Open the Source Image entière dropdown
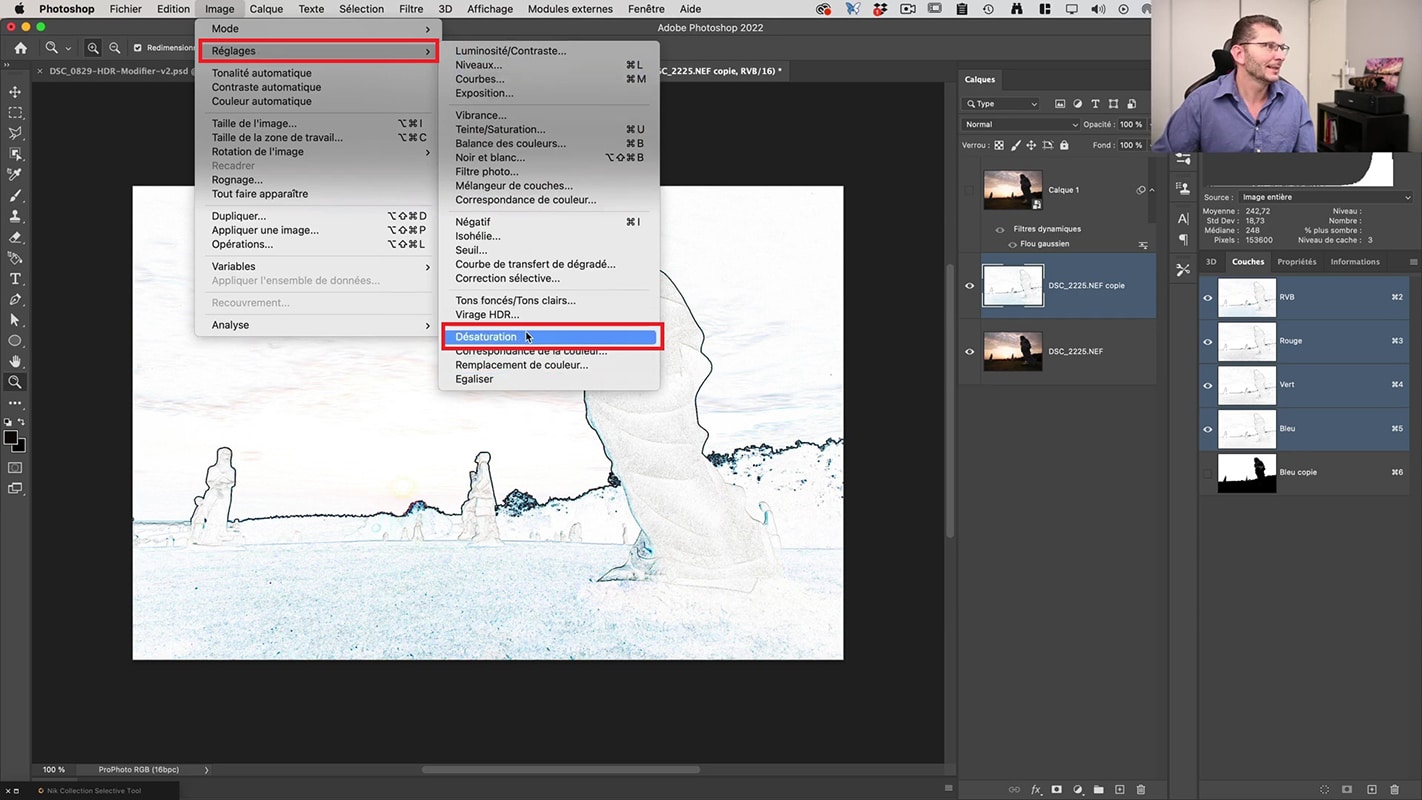Image resolution: width=1422 pixels, height=800 pixels. (x=1325, y=197)
